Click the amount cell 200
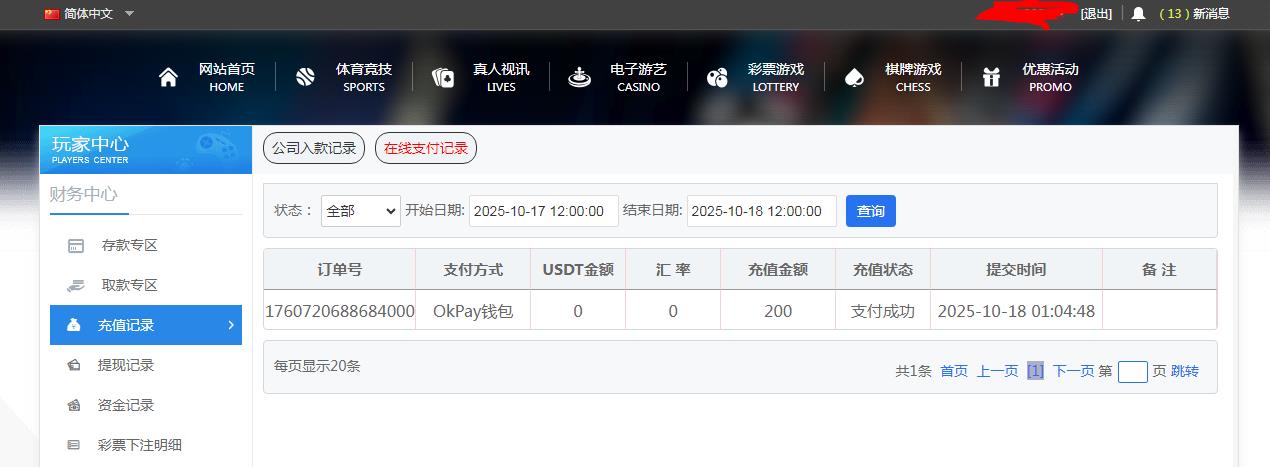The height and width of the screenshot is (467, 1270). (778, 311)
